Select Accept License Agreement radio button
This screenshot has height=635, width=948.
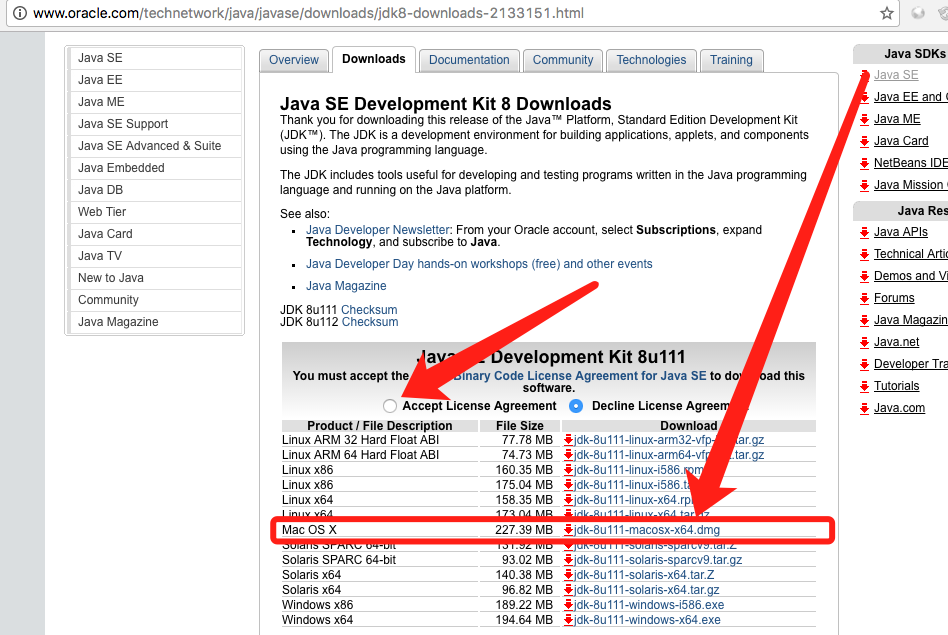point(390,406)
